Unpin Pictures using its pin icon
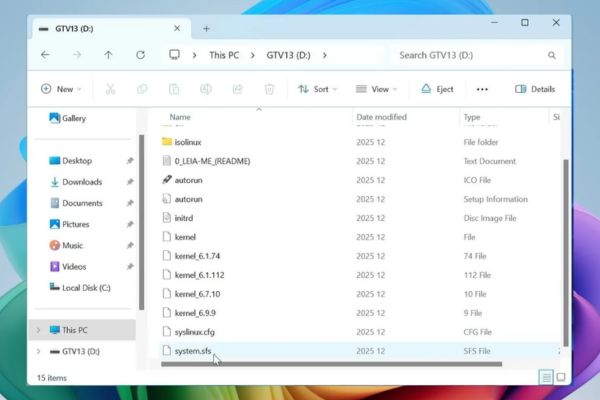The width and height of the screenshot is (600, 400). click(130, 224)
